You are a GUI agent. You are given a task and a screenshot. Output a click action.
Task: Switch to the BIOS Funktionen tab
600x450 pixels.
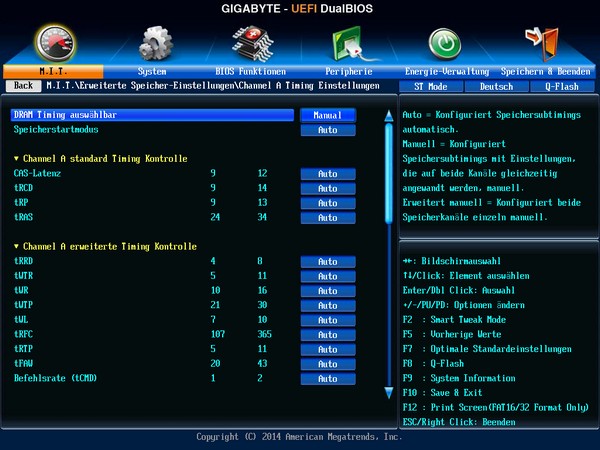250,72
